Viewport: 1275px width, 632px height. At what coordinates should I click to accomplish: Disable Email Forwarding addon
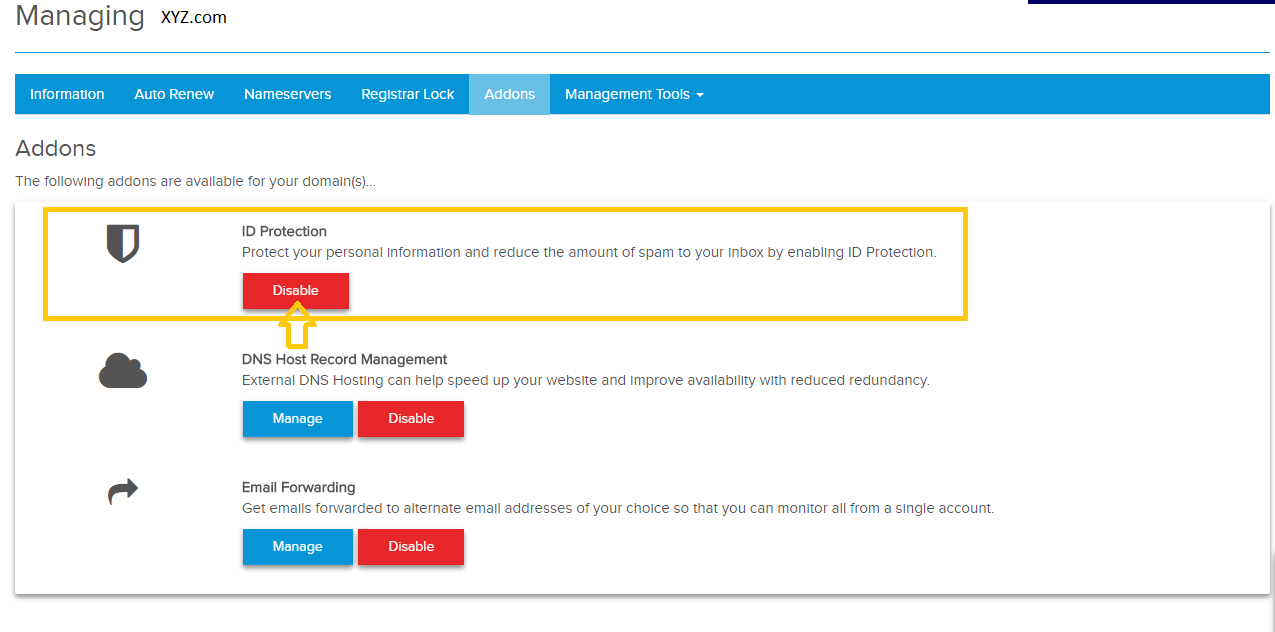[411, 547]
